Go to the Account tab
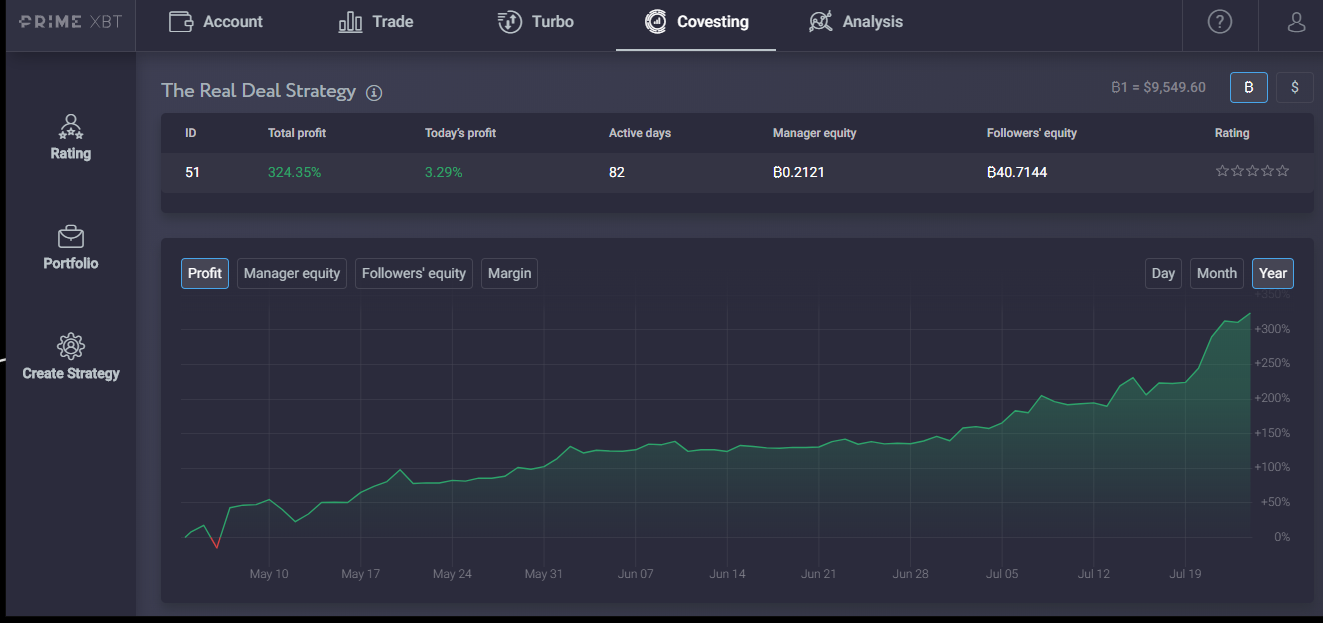1323x623 pixels. 216,22
